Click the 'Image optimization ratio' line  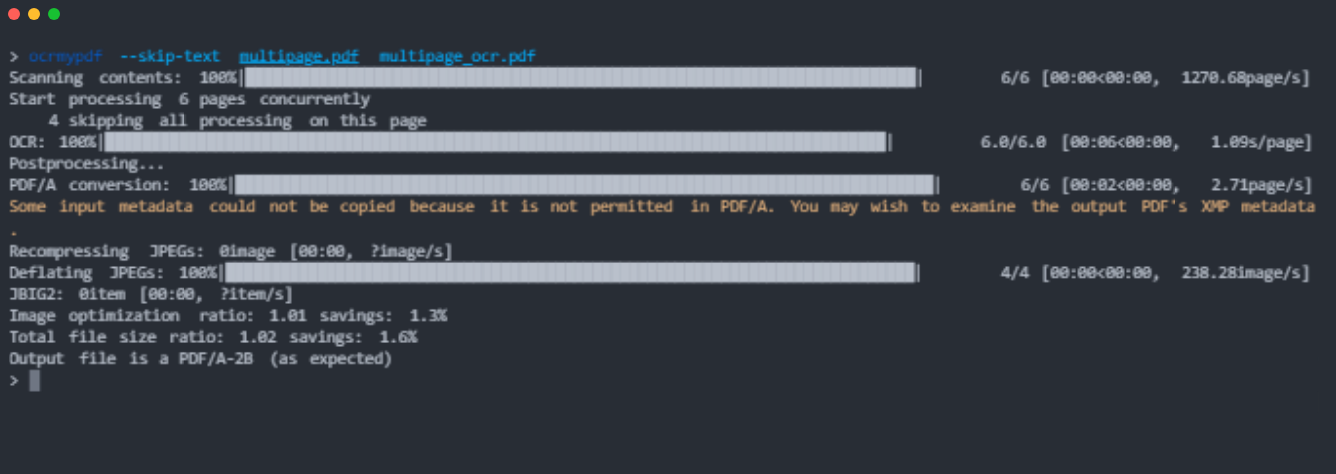pyautogui.click(x=227, y=315)
